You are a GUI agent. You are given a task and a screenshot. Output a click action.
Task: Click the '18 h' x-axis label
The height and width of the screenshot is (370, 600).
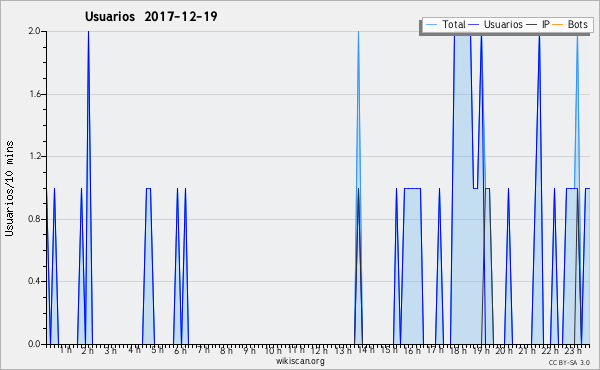[458, 351]
